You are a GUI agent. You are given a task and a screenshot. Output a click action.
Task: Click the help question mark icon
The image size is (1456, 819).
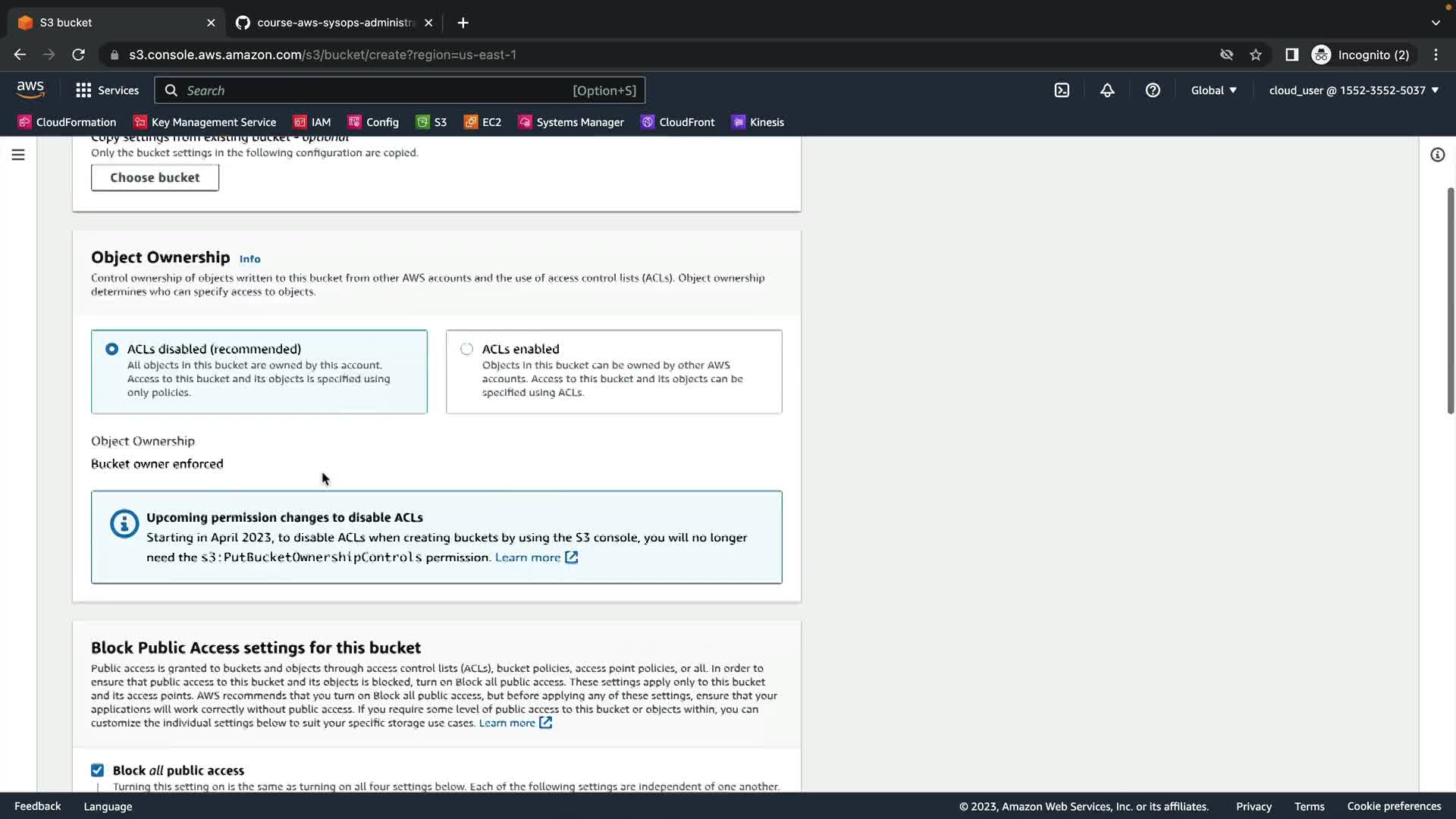[1153, 90]
